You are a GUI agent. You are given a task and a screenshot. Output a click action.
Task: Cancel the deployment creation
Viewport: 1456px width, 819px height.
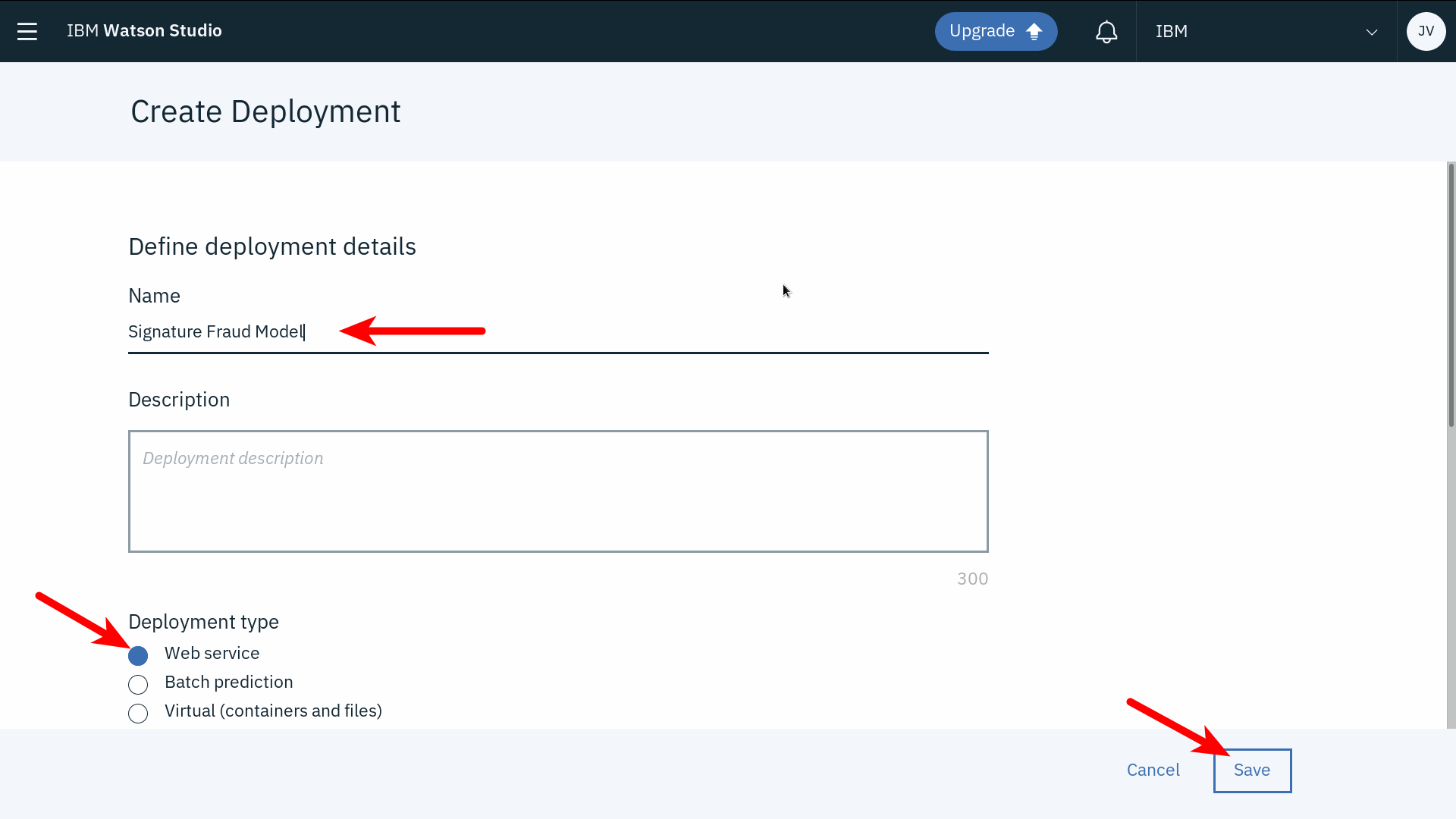point(1153,770)
